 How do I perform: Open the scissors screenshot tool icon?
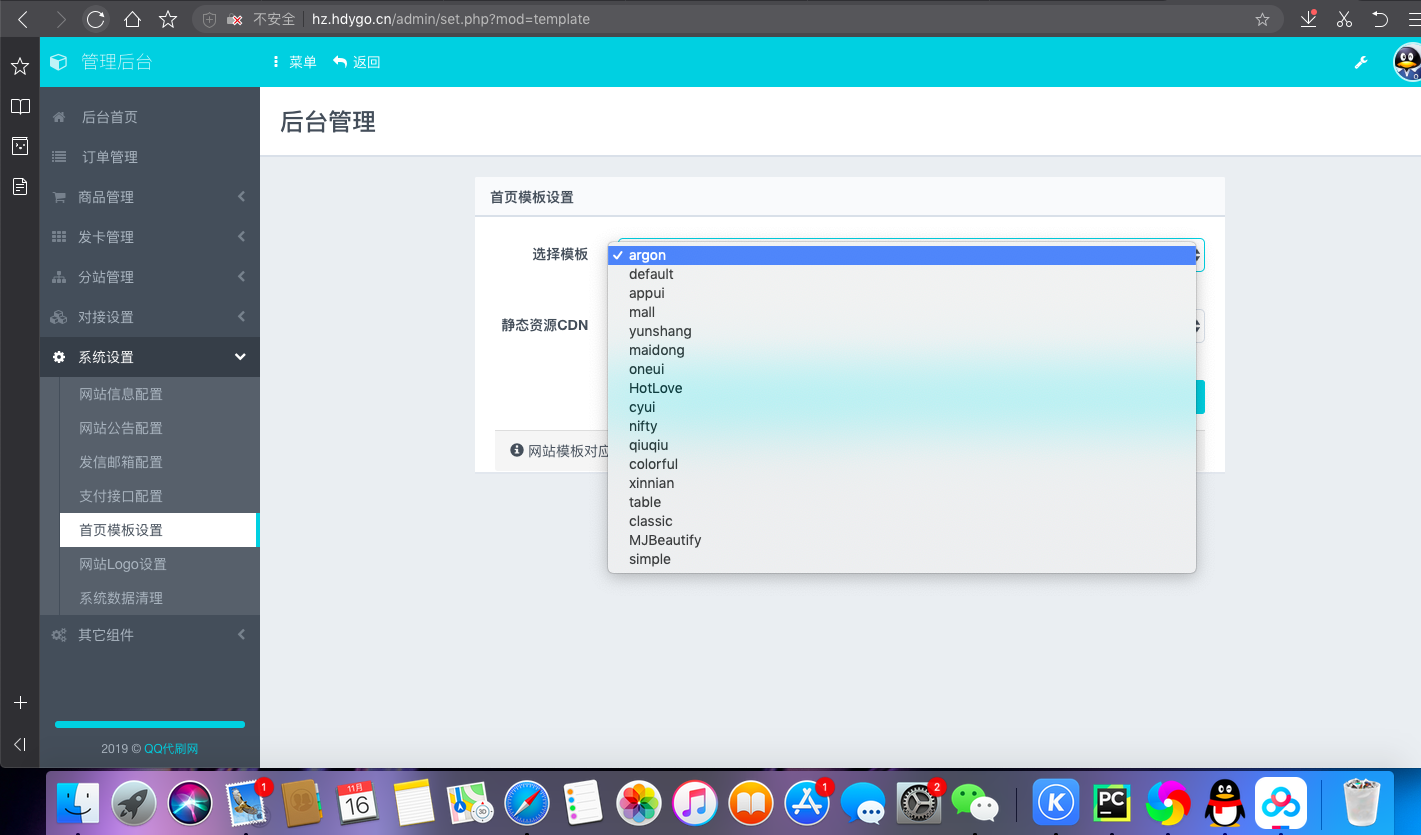coord(1343,19)
